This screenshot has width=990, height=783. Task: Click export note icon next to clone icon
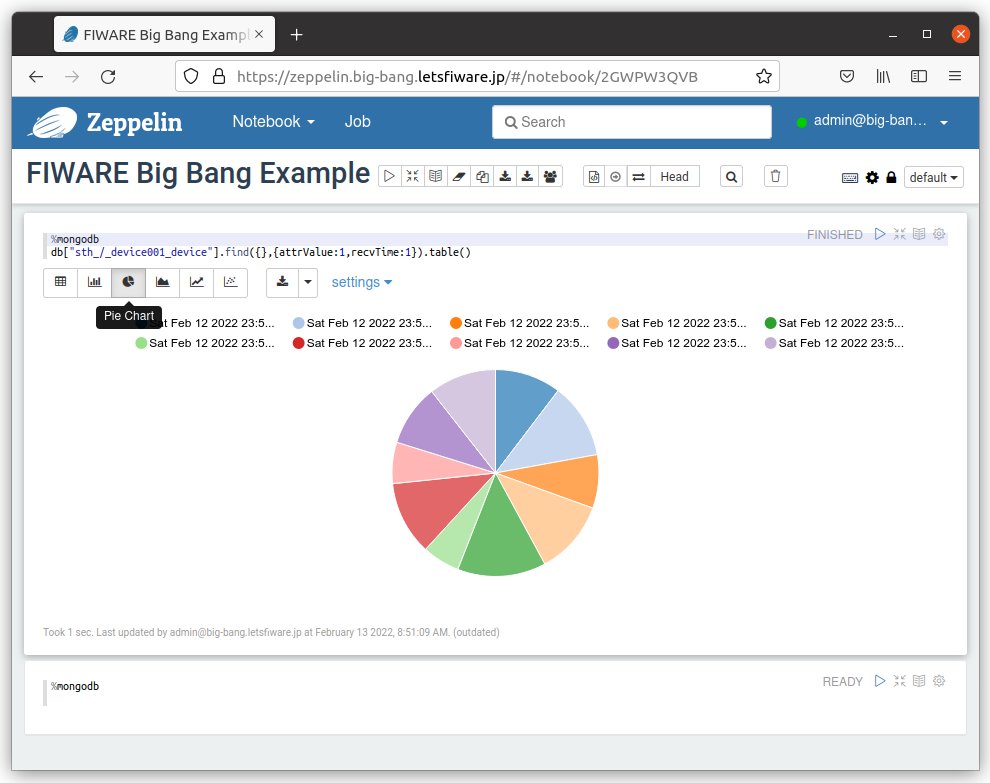pyautogui.click(x=505, y=176)
